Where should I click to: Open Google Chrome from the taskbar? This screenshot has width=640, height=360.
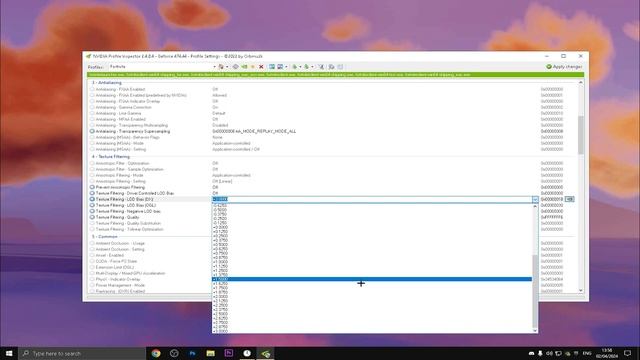coord(156,353)
